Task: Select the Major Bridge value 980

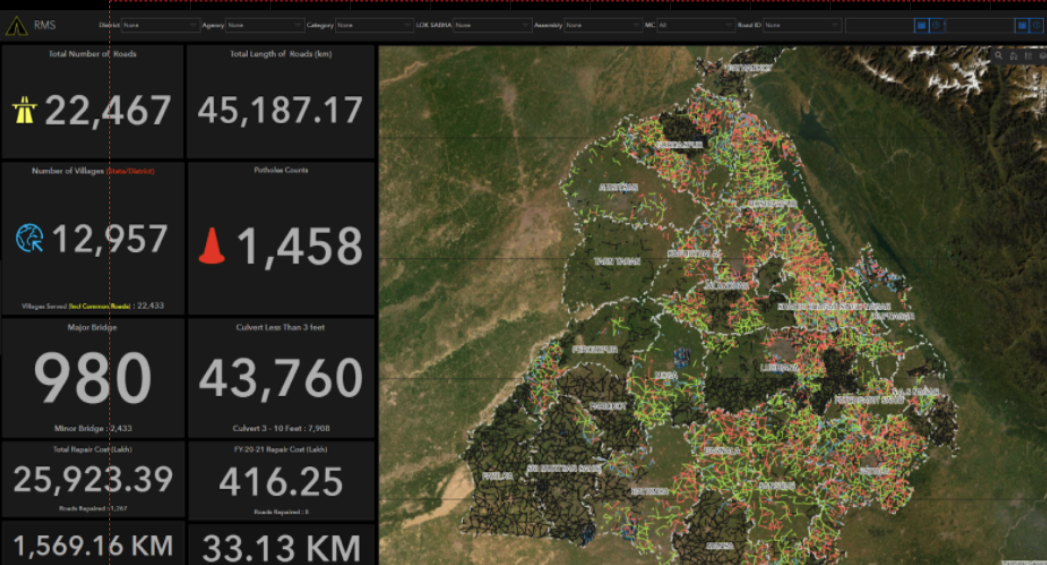Action: pos(93,379)
